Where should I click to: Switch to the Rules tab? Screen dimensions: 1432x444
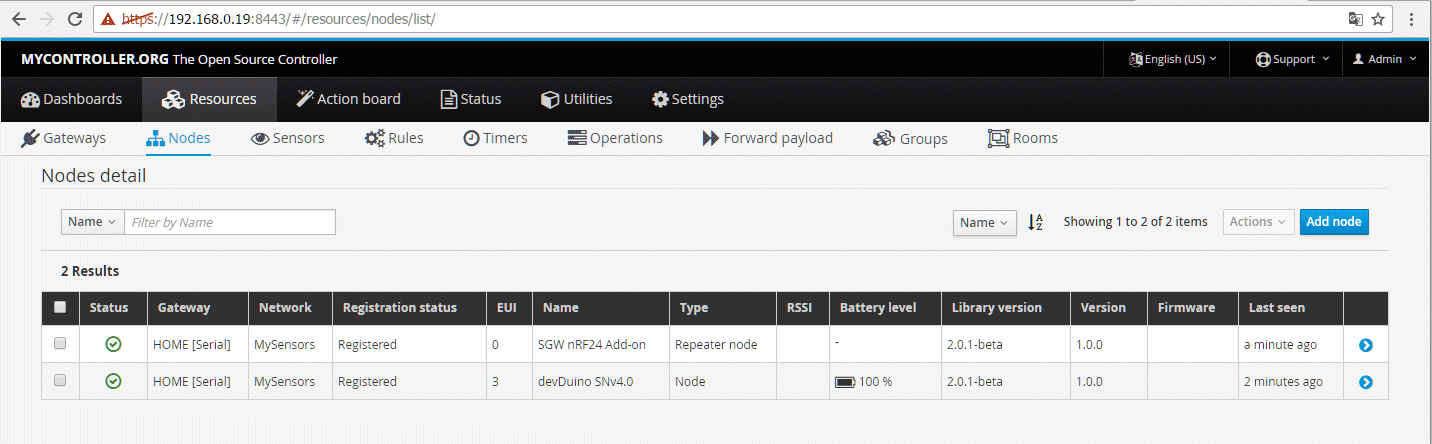[394, 138]
